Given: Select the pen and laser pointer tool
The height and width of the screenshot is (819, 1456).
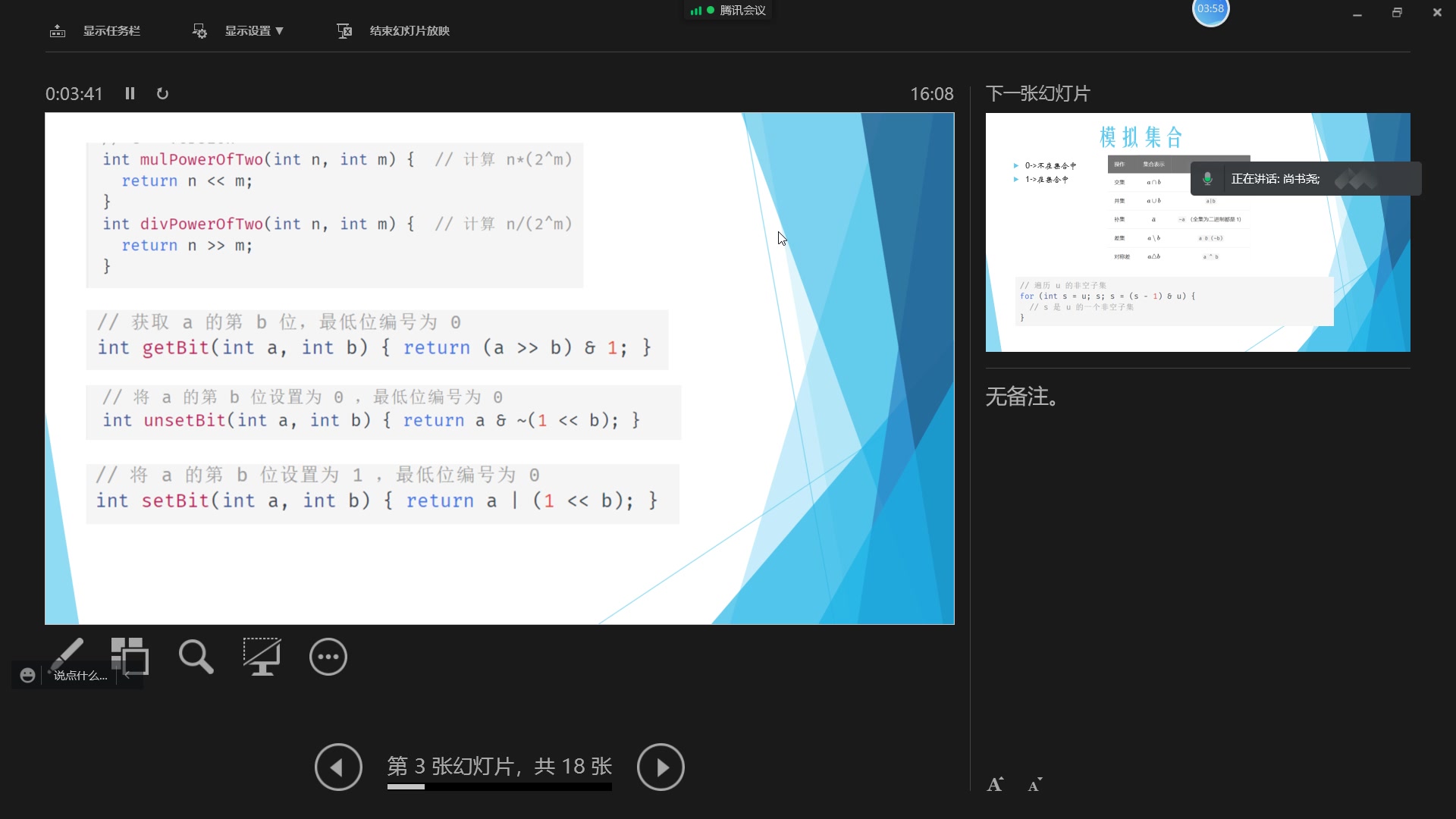Looking at the screenshot, I should tap(67, 654).
